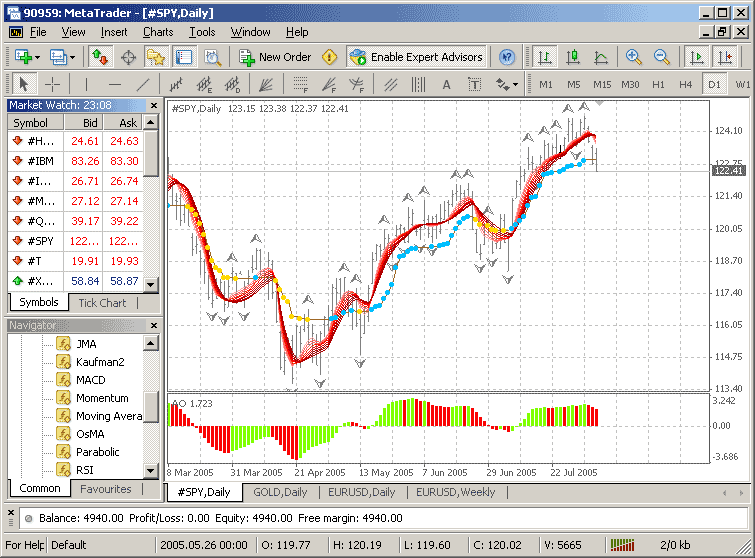This screenshot has width=755, height=558.
Task: Click the New Order button
Action: click(275, 57)
